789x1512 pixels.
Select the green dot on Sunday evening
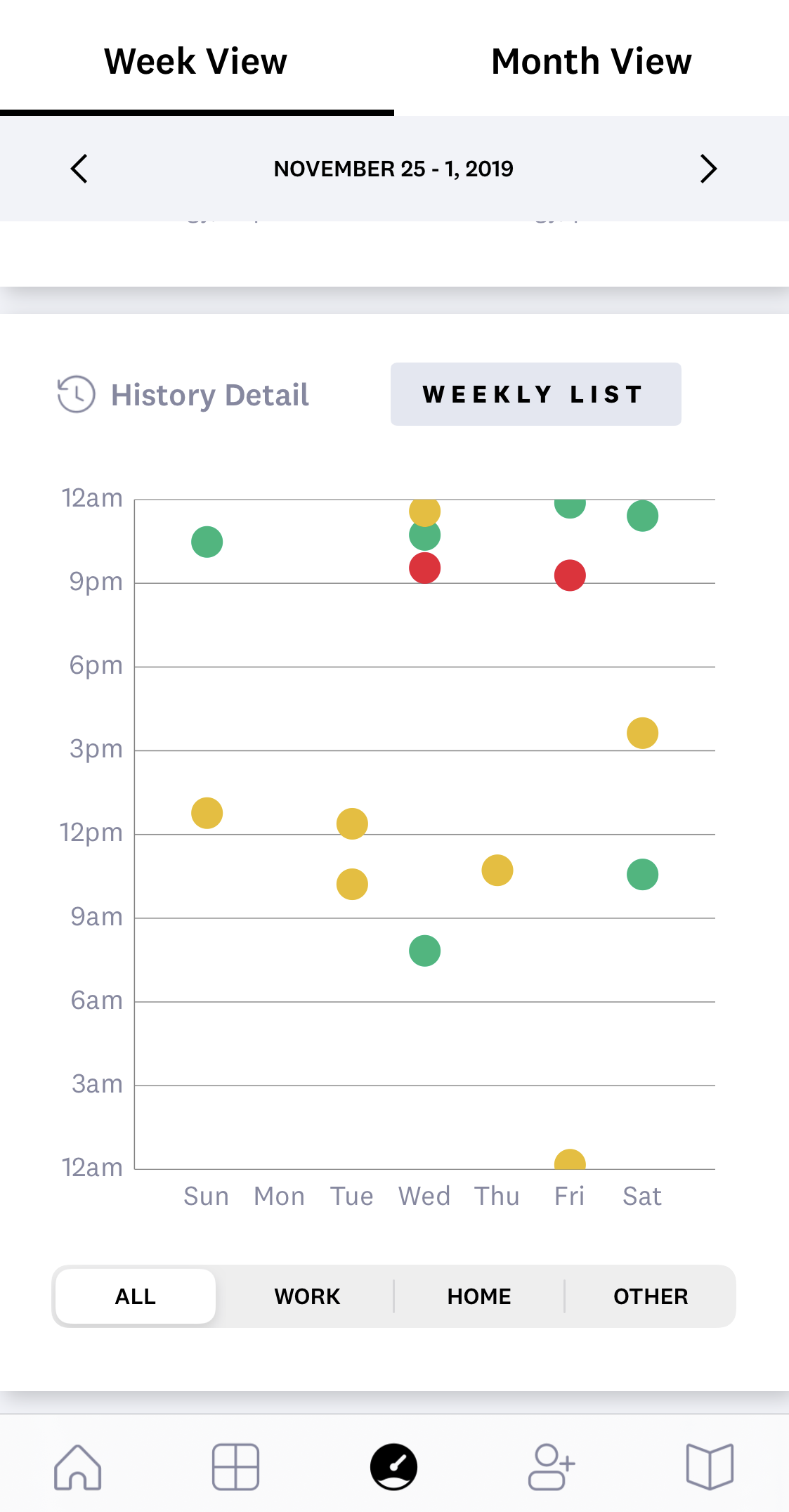pos(207,542)
